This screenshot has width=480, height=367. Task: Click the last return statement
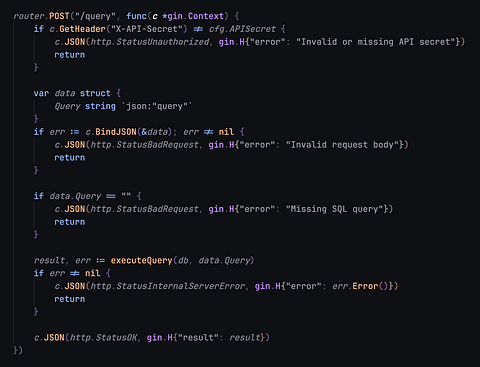tap(70, 299)
